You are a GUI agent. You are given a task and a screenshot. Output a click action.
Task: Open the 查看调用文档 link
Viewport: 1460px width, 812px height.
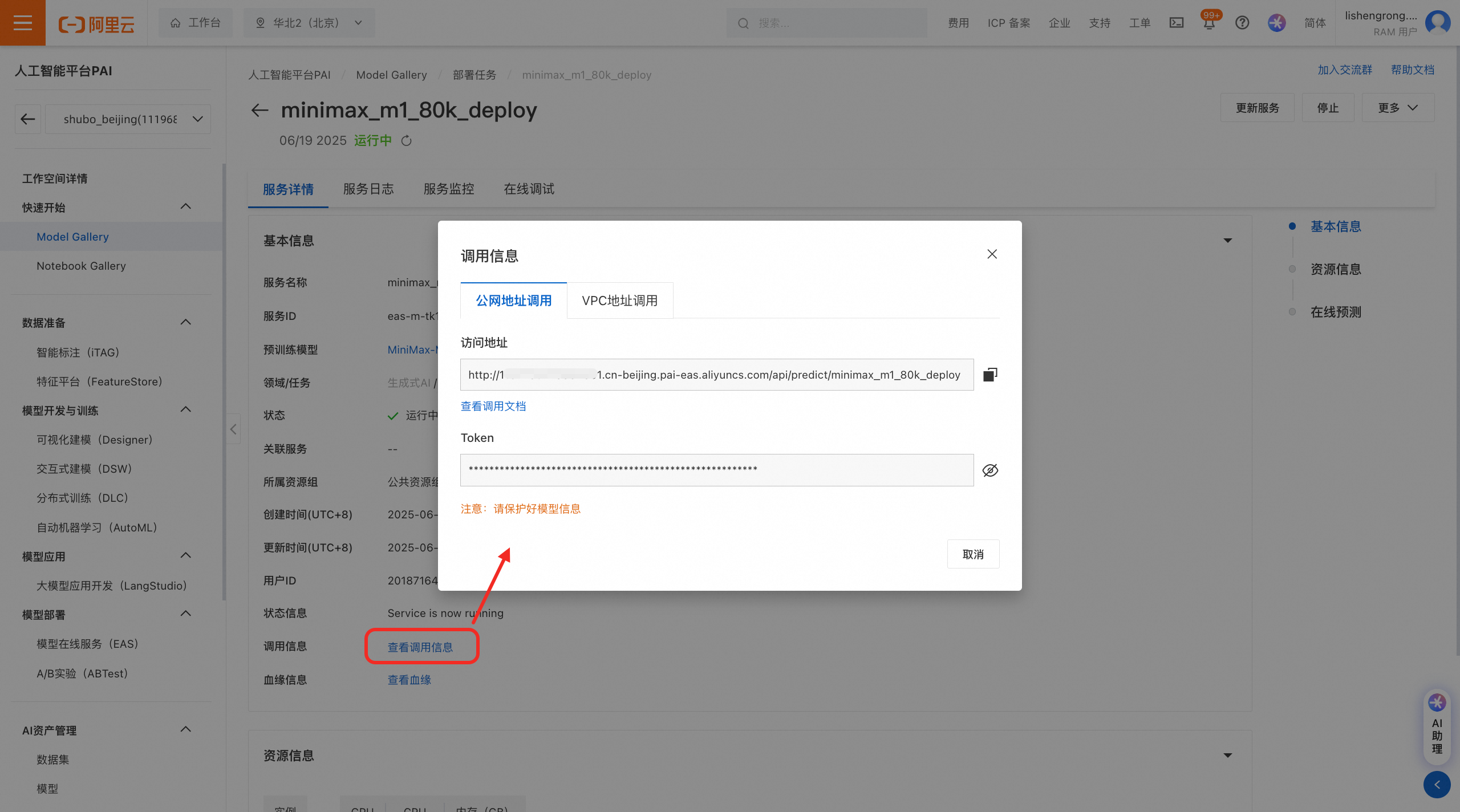493,405
